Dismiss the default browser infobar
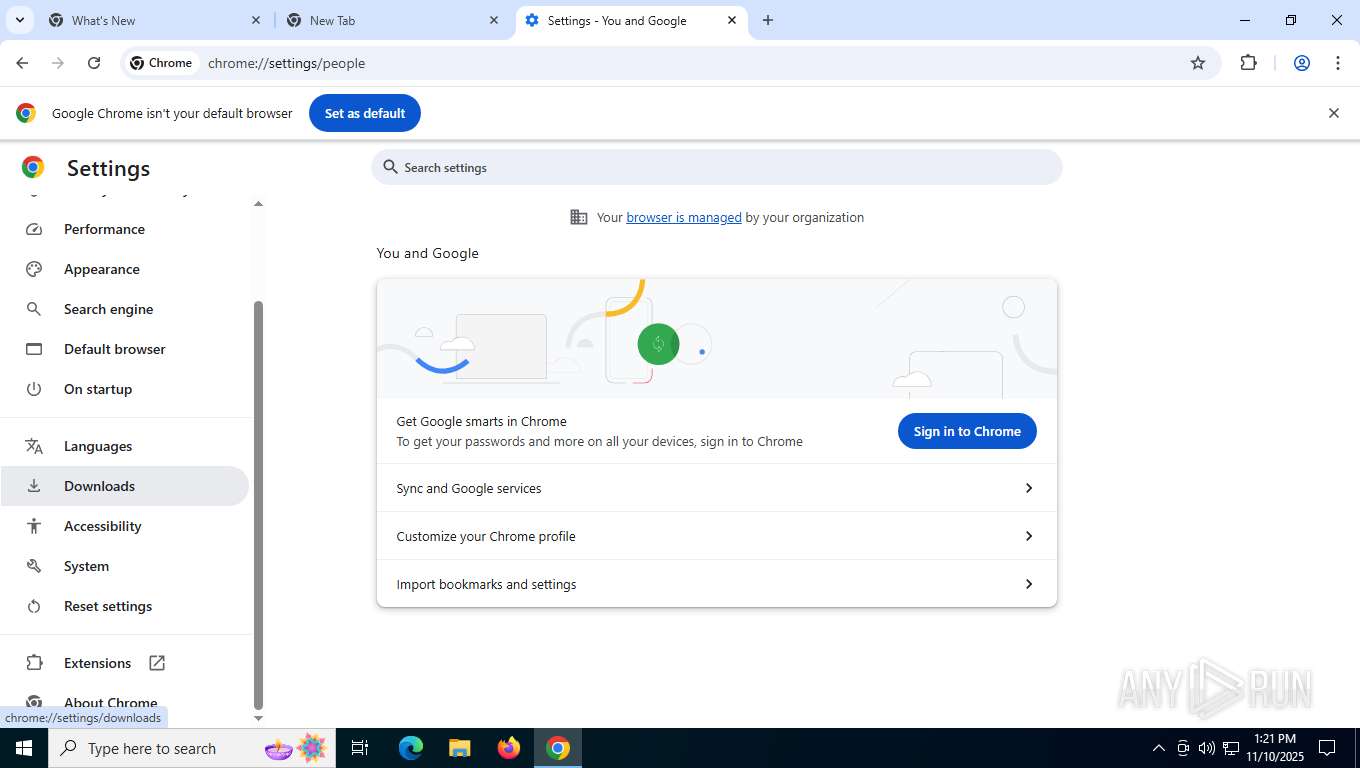Viewport: 1360px width, 768px height. tap(1333, 113)
